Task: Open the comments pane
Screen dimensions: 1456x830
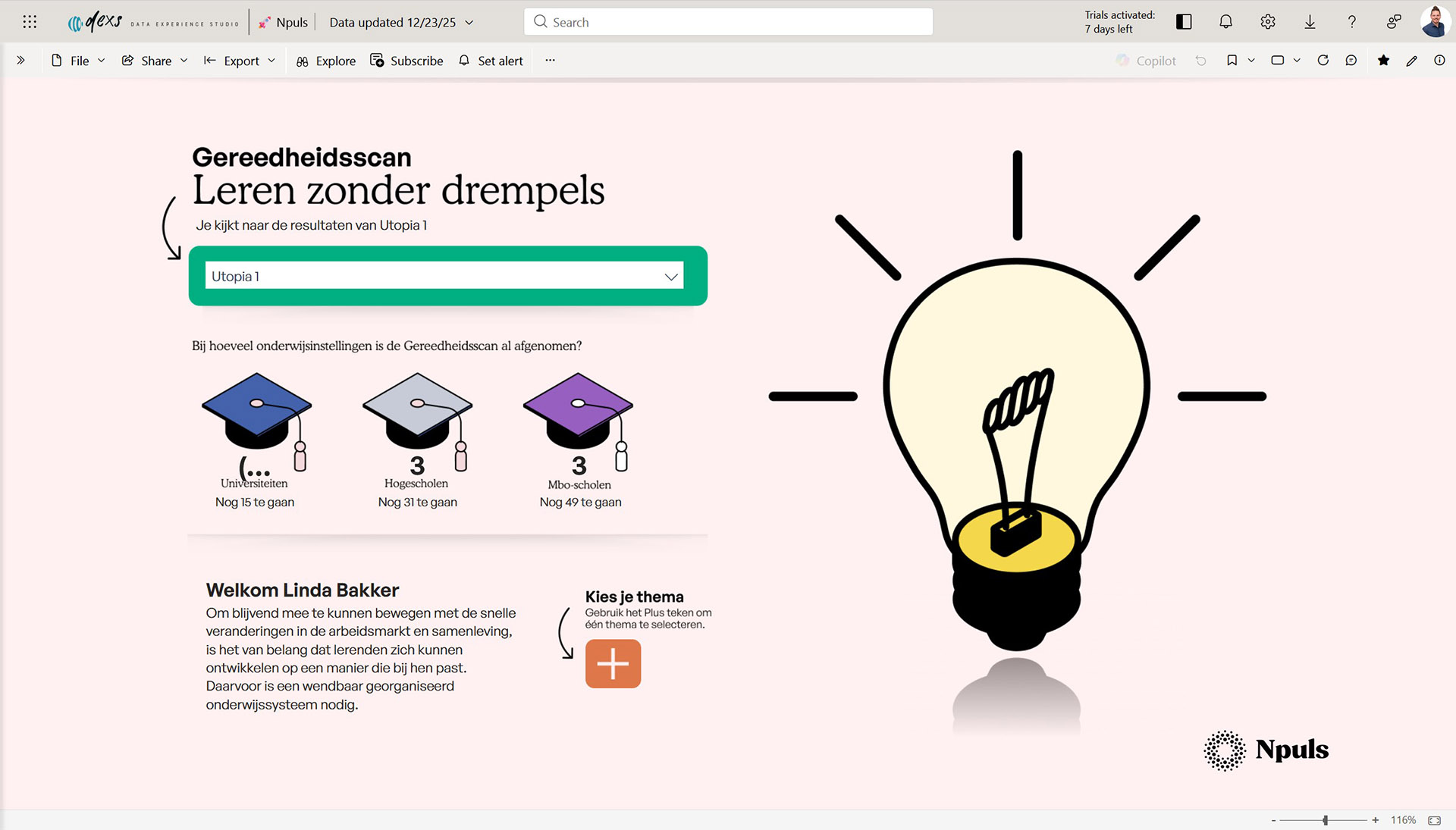Action: click(1351, 61)
